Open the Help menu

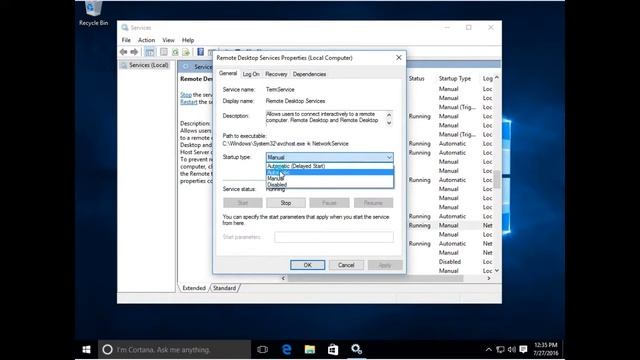188,40
